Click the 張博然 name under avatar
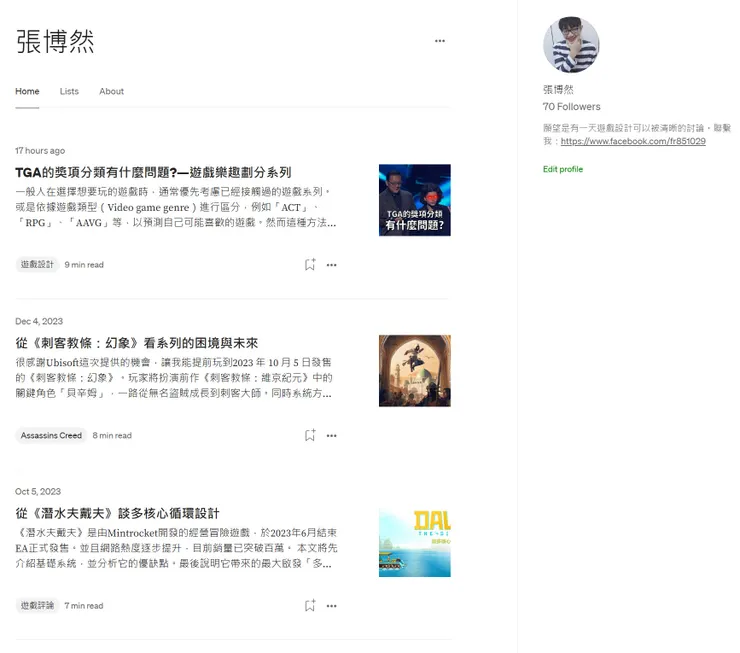Screen dimensions: 740x653 point(558,90)
